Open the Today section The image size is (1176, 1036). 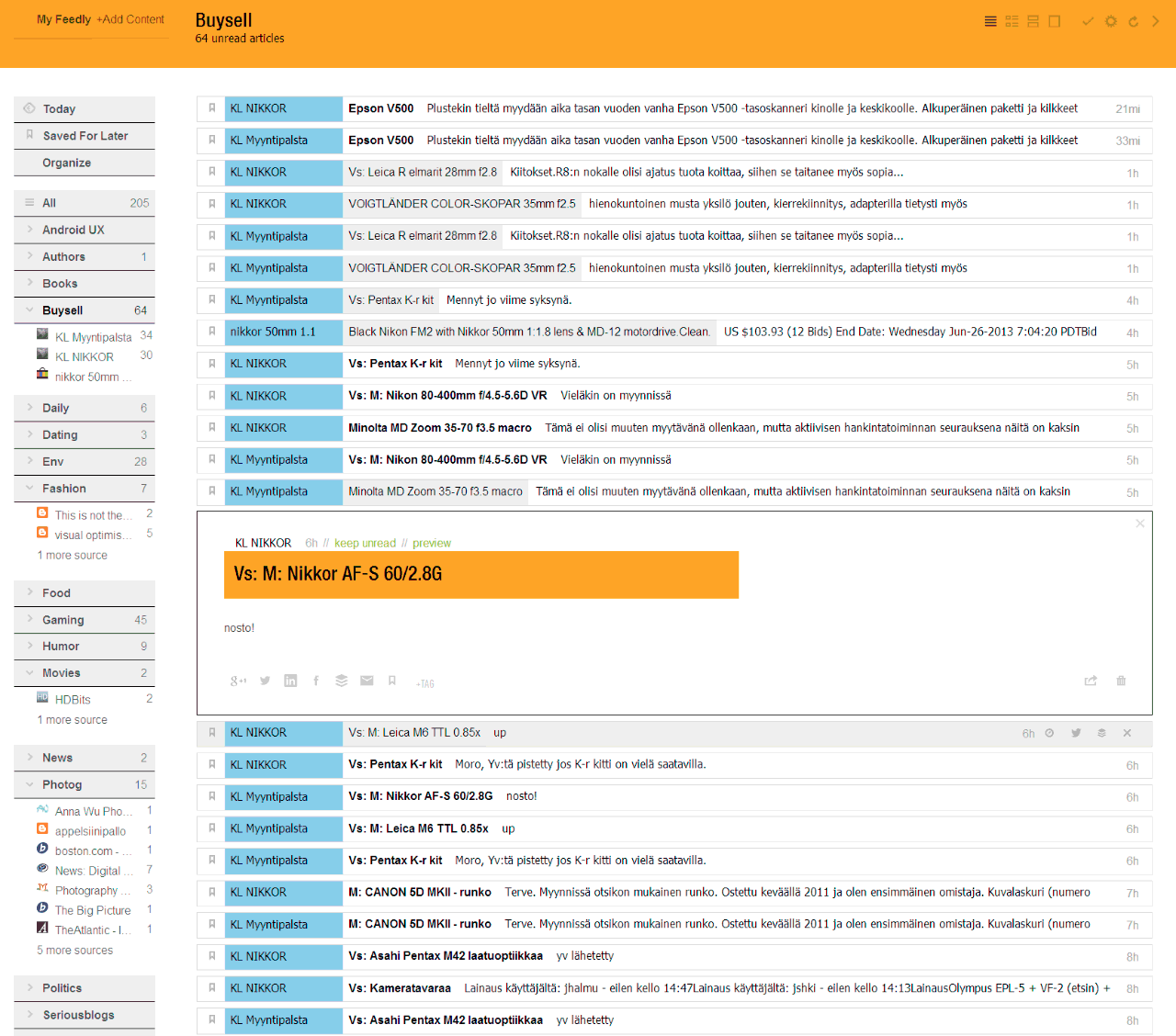point(59,109)
